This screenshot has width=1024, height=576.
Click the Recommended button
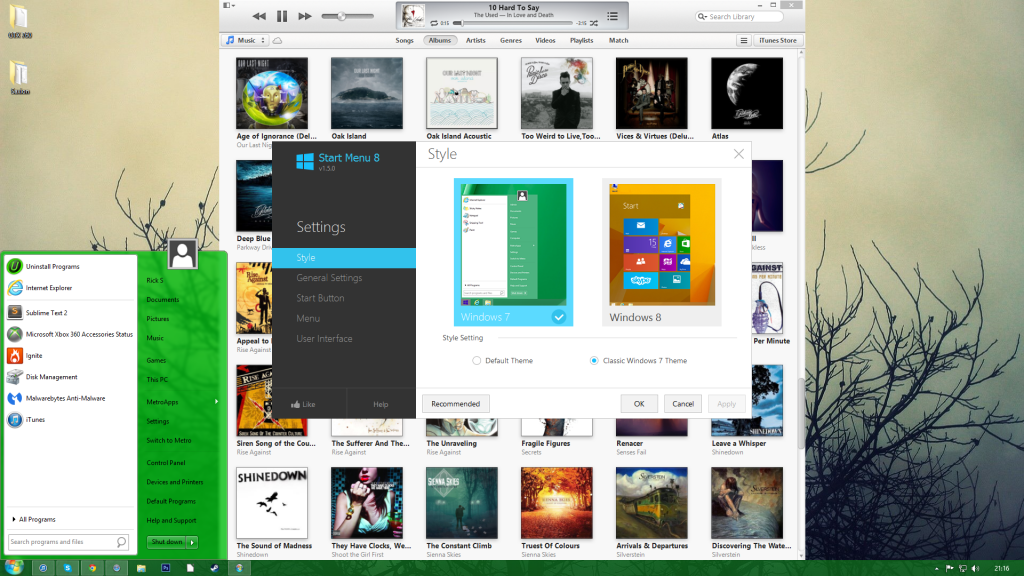point(455,404)
